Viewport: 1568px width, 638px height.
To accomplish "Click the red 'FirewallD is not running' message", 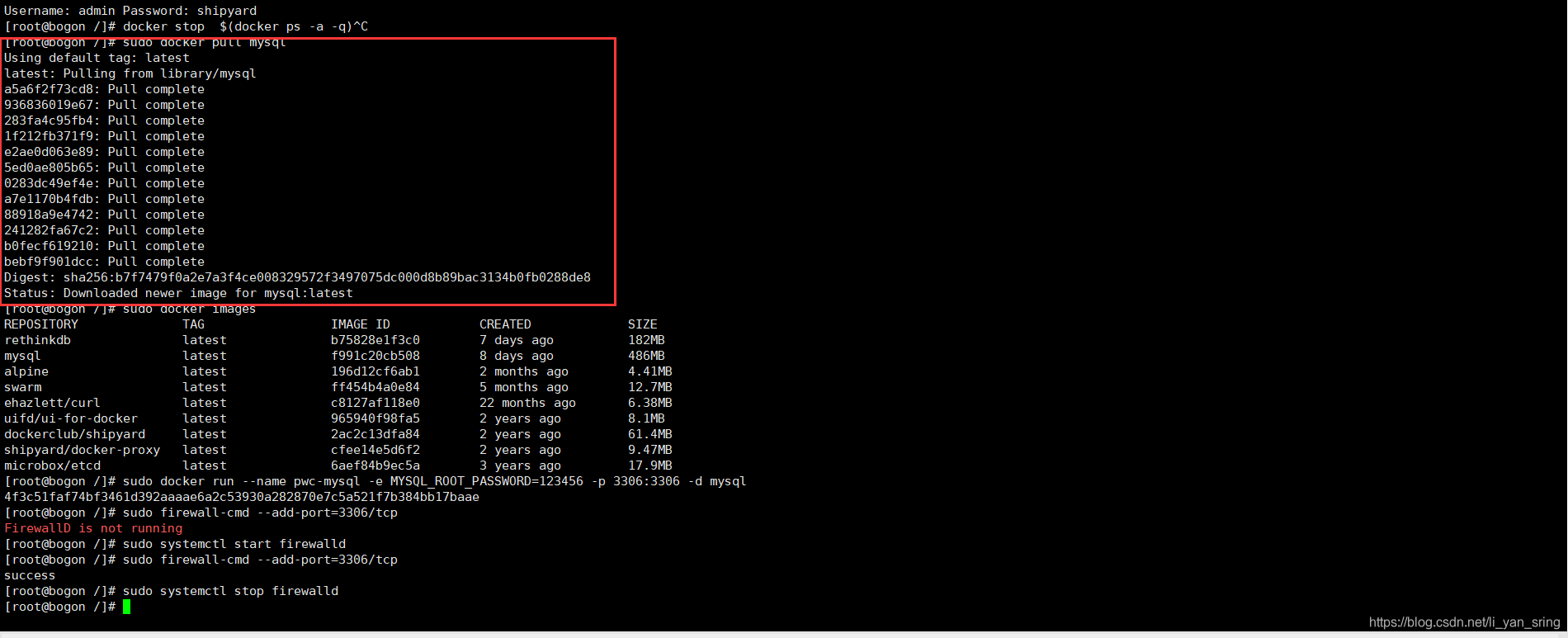I will pos(93,528).
